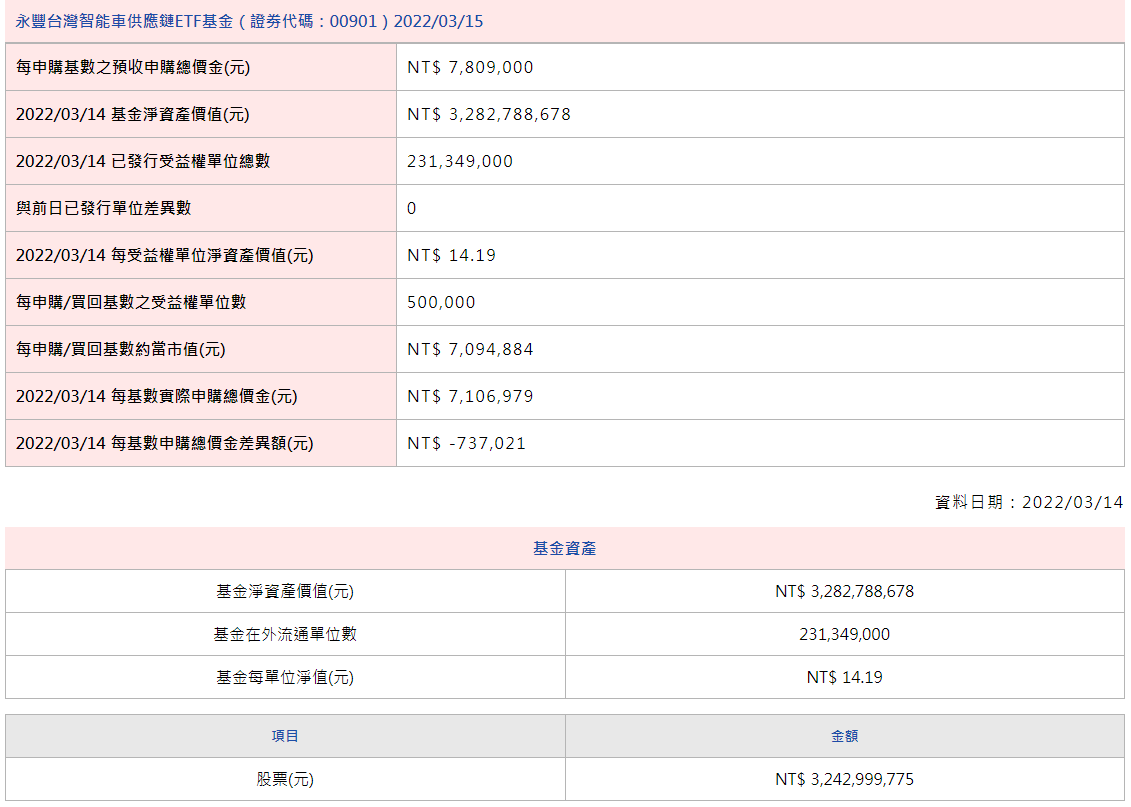Screen dimensions: 1131x807
Task: Click the 基金每單位淨值(元) cell
Action: tap(285, 677)
